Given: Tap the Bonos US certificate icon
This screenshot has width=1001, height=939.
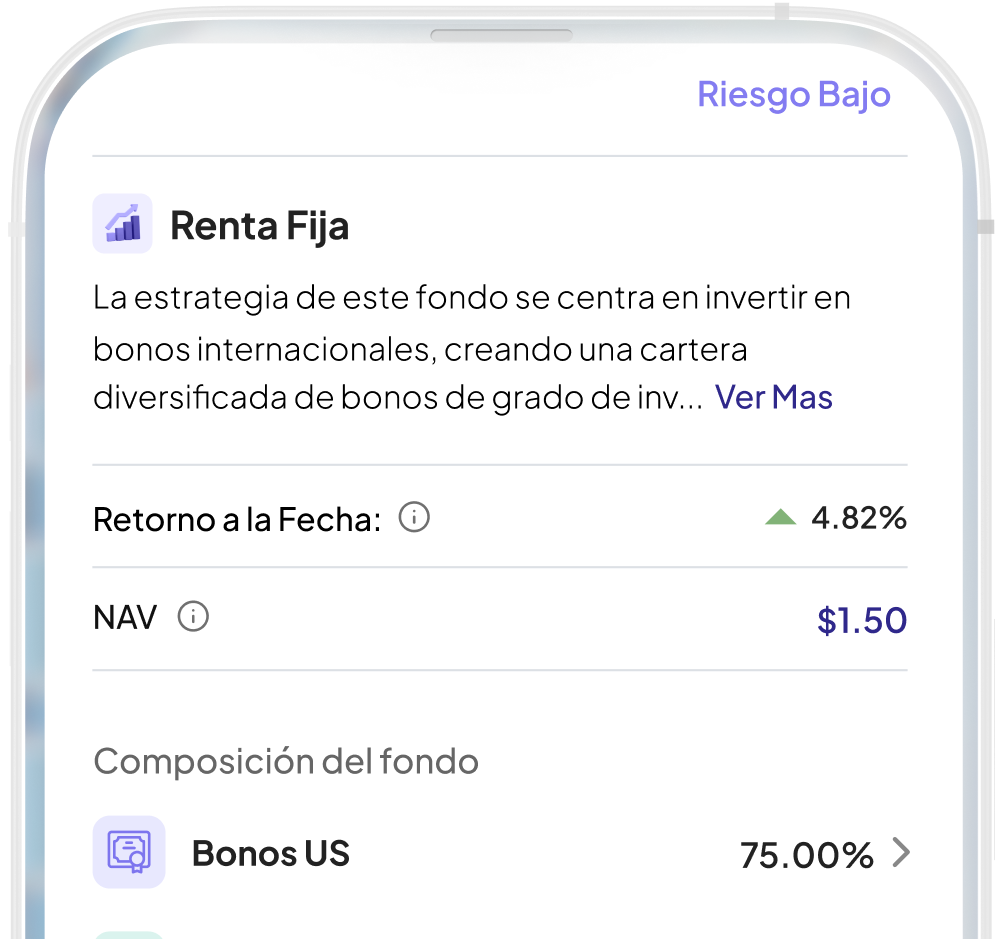Looking at the screenshot, I should coord(129,852).
